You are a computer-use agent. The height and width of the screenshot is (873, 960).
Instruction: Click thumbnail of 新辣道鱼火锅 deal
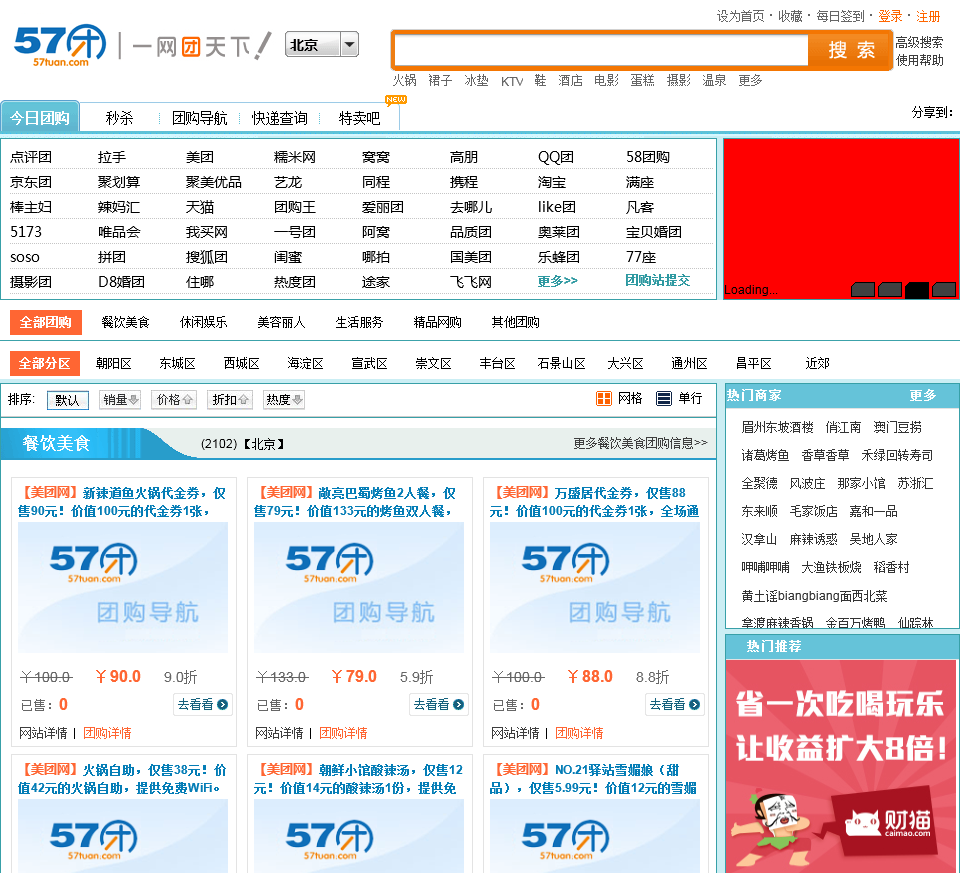(x=123, y=588)
